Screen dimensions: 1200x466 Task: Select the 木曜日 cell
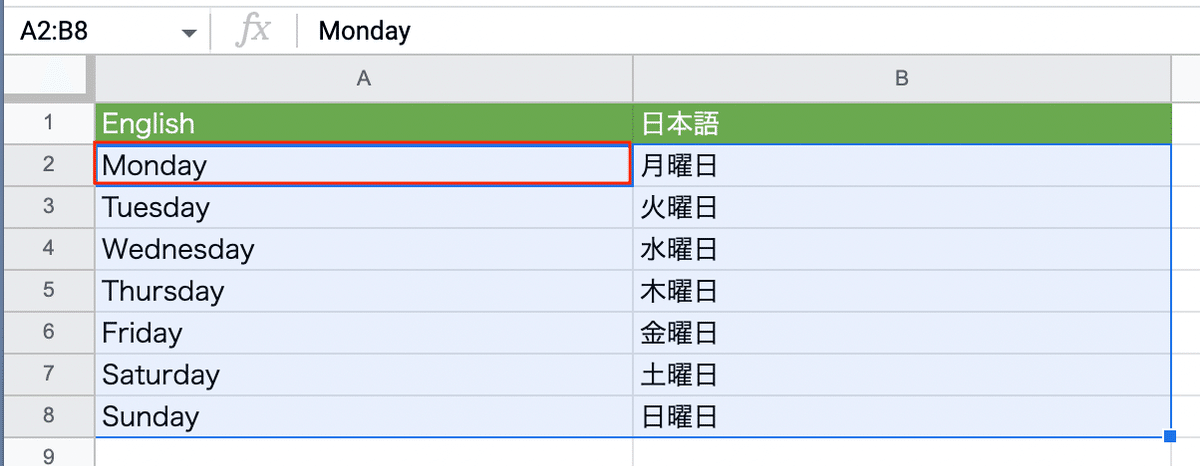click(x=902, y=291)
